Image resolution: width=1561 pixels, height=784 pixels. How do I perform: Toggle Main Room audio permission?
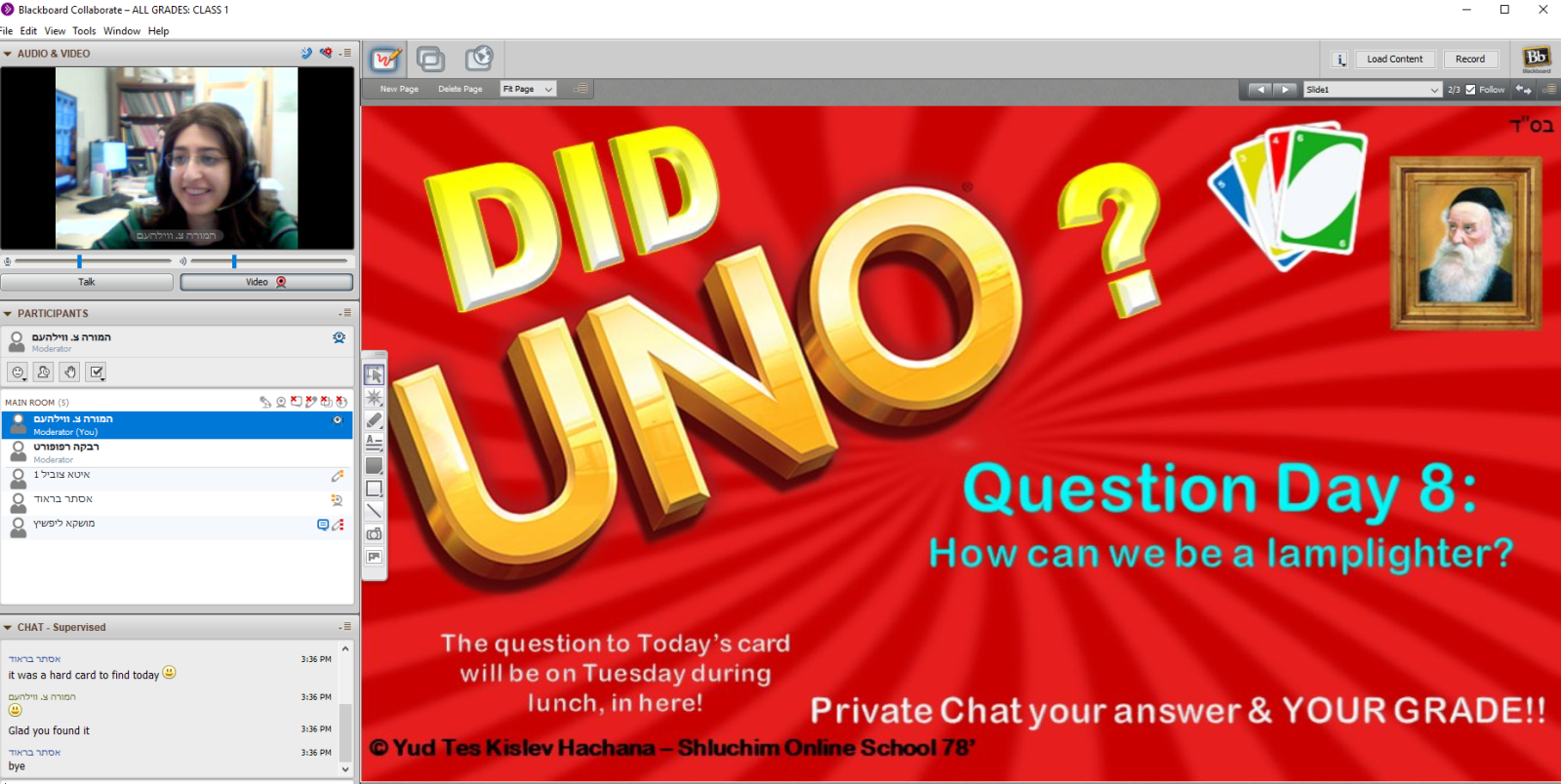click(265, 402)
